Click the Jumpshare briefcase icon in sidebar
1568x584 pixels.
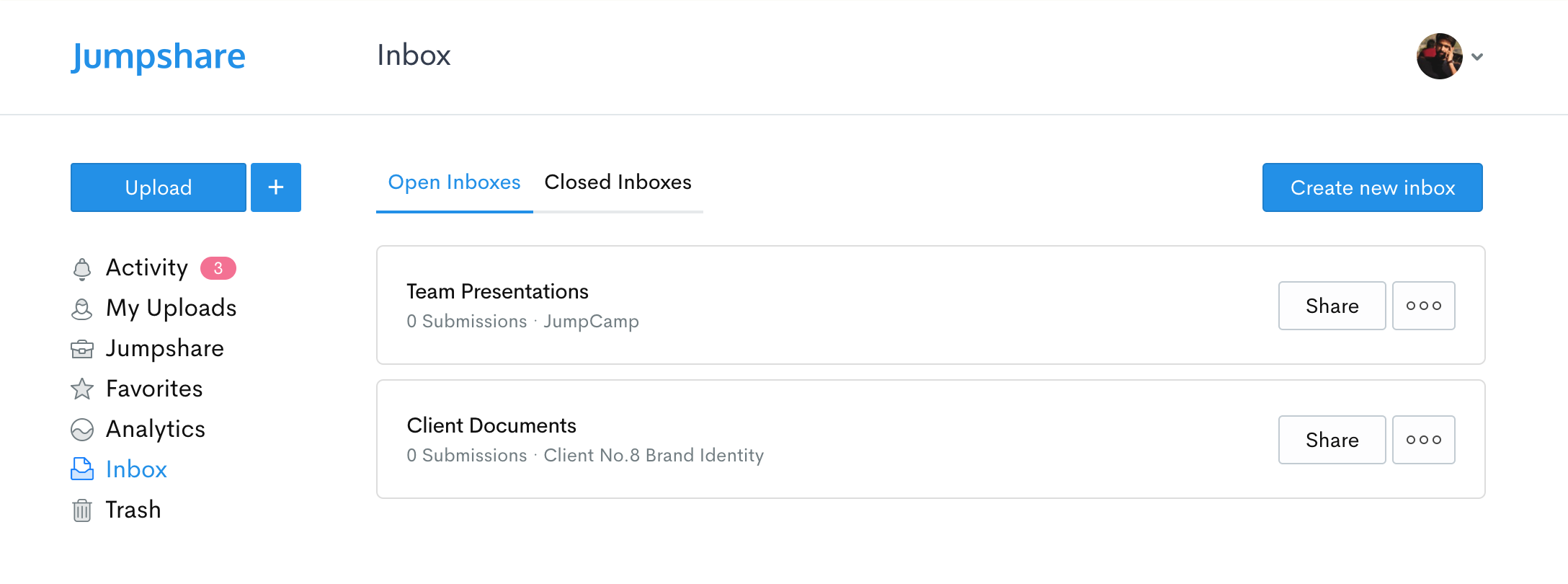coord(82,350)
